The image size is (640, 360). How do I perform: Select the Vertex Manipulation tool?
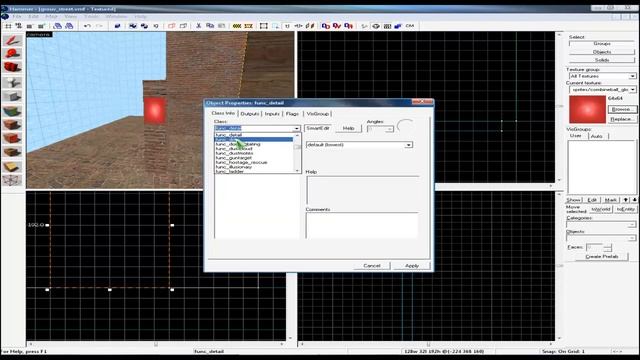pyautogui.click(x=12, y=180)
